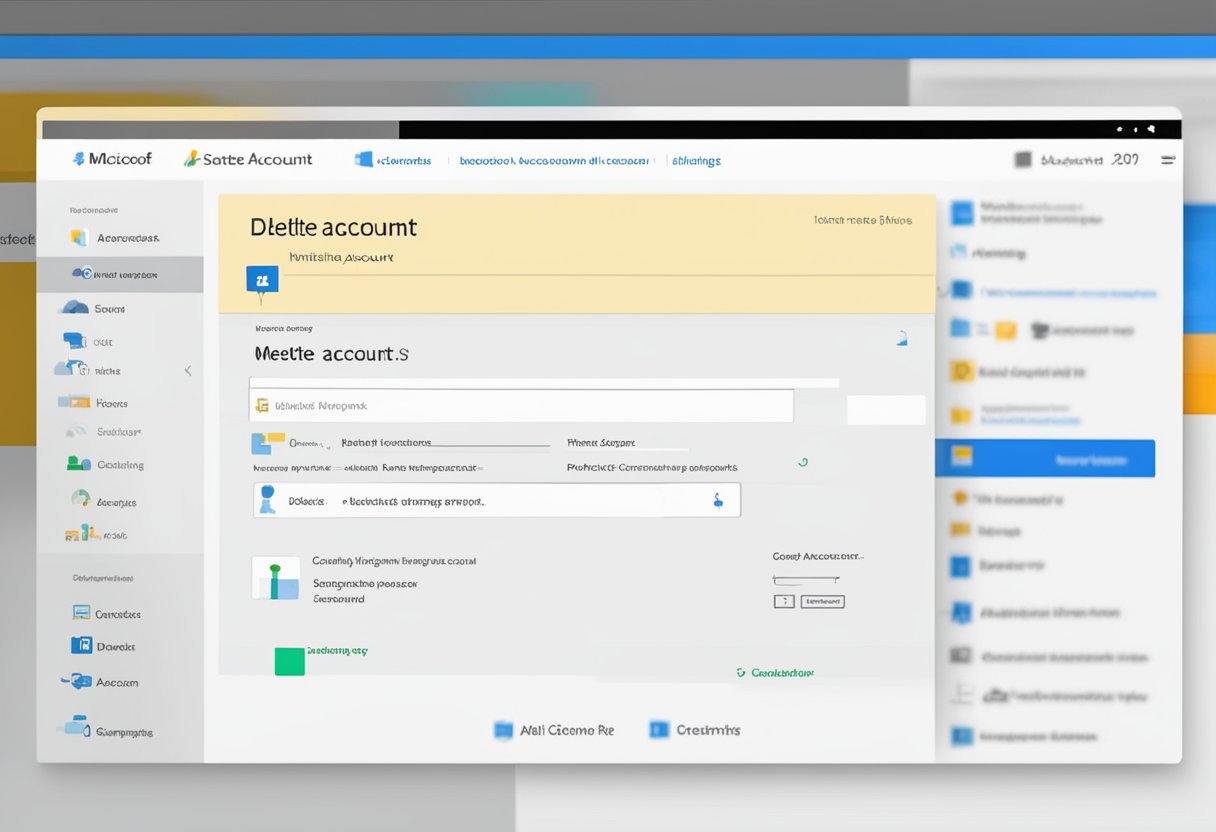Screen dimensions: 1216x832
Task: Click the slider bar under Account label
Action: (x=805, y=579)
